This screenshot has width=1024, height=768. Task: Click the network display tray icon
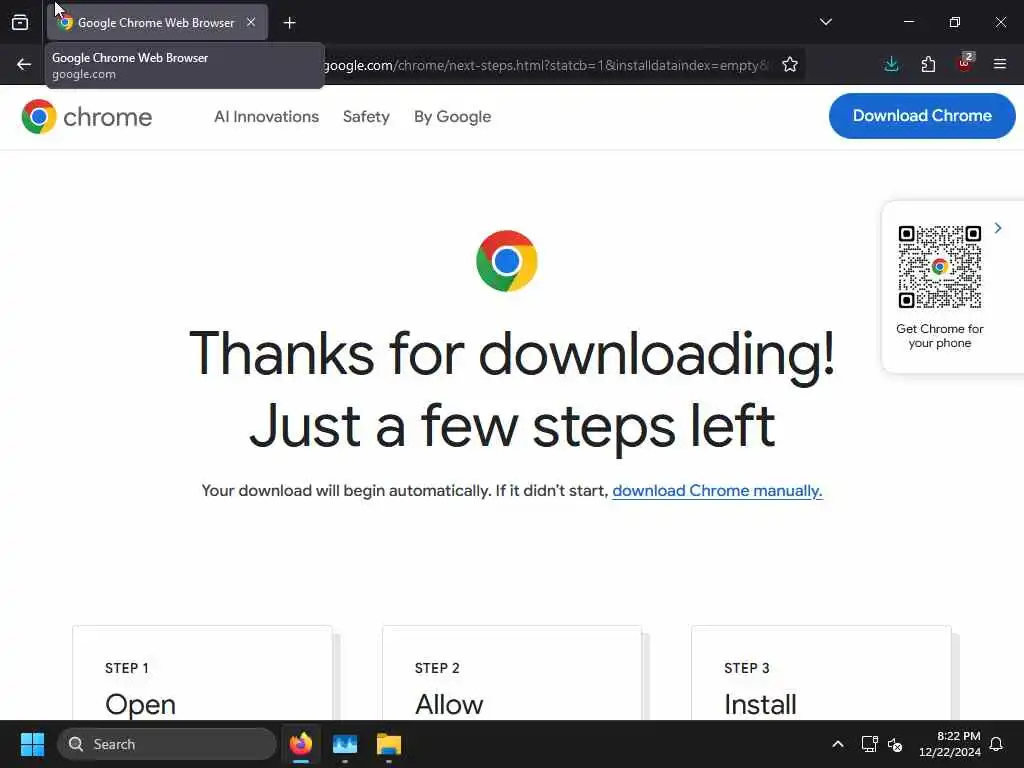(869, 744)
